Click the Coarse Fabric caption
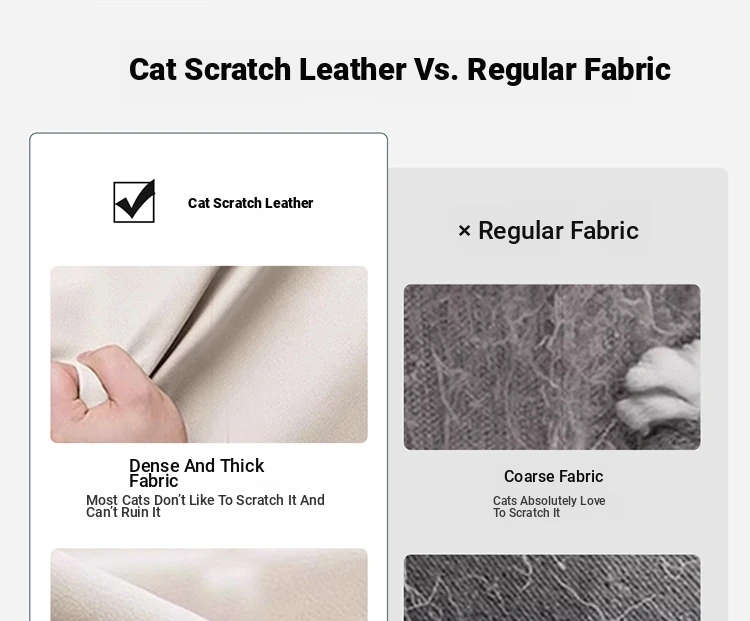 pyautogui.click(x=553, y=477)
